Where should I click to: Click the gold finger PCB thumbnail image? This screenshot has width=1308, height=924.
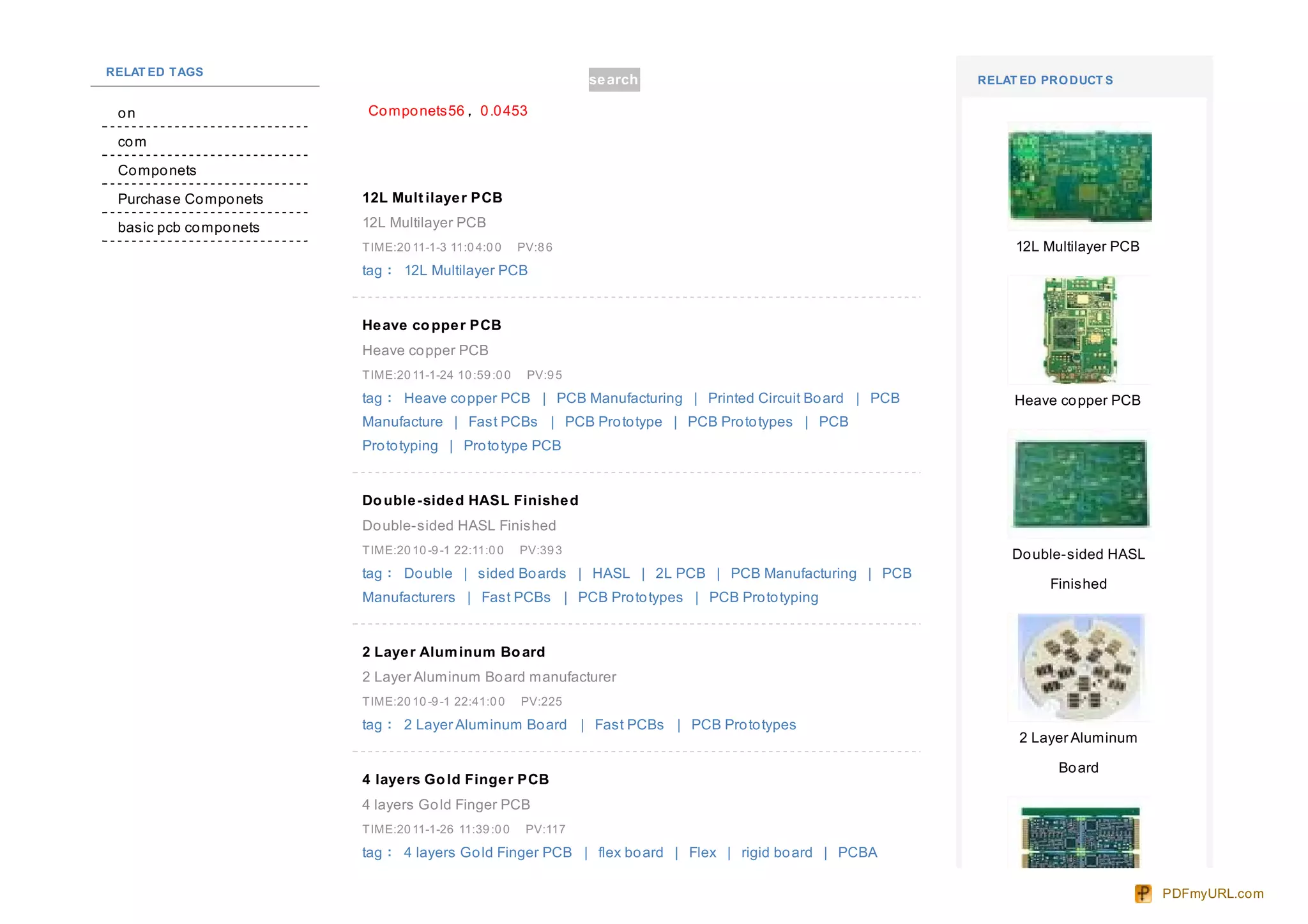[x=1079, y=837]
